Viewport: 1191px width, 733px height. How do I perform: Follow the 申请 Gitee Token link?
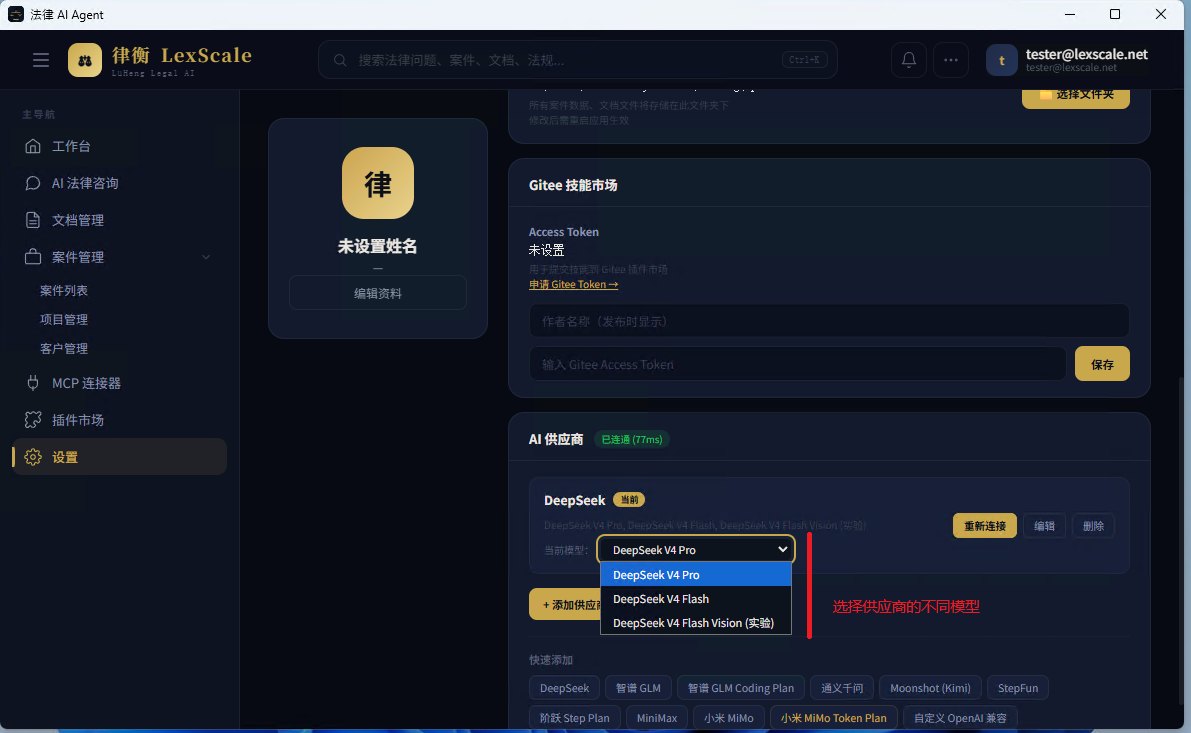[x=573, y=284]
